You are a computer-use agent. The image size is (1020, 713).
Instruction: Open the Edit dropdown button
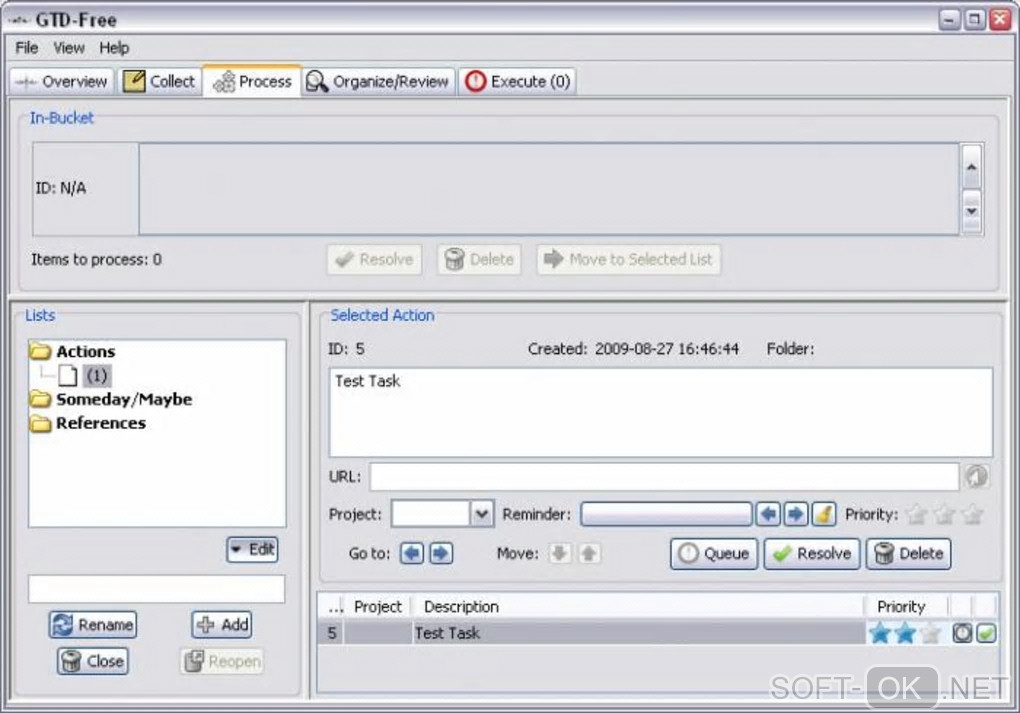(x=252, y=550)
